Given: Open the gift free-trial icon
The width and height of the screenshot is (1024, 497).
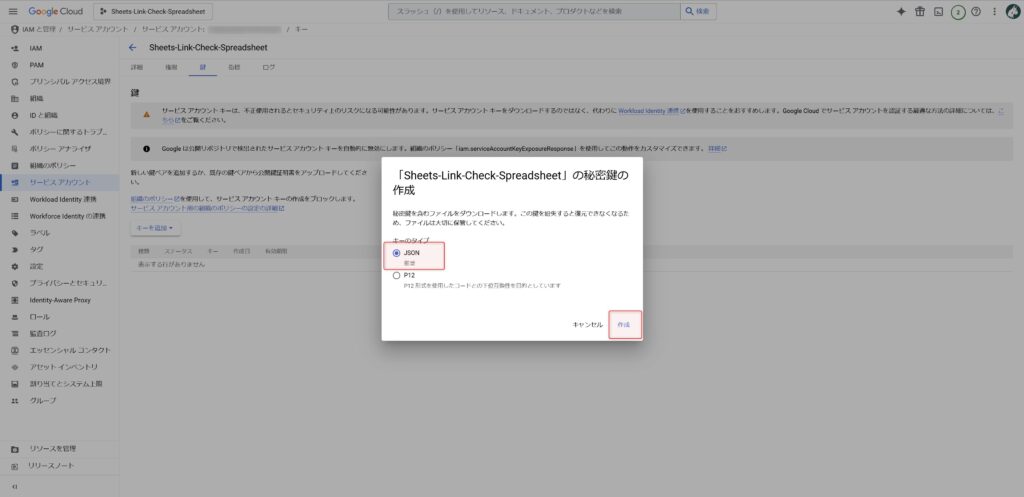Looking at the screenshot, I should tap(920, 11).
